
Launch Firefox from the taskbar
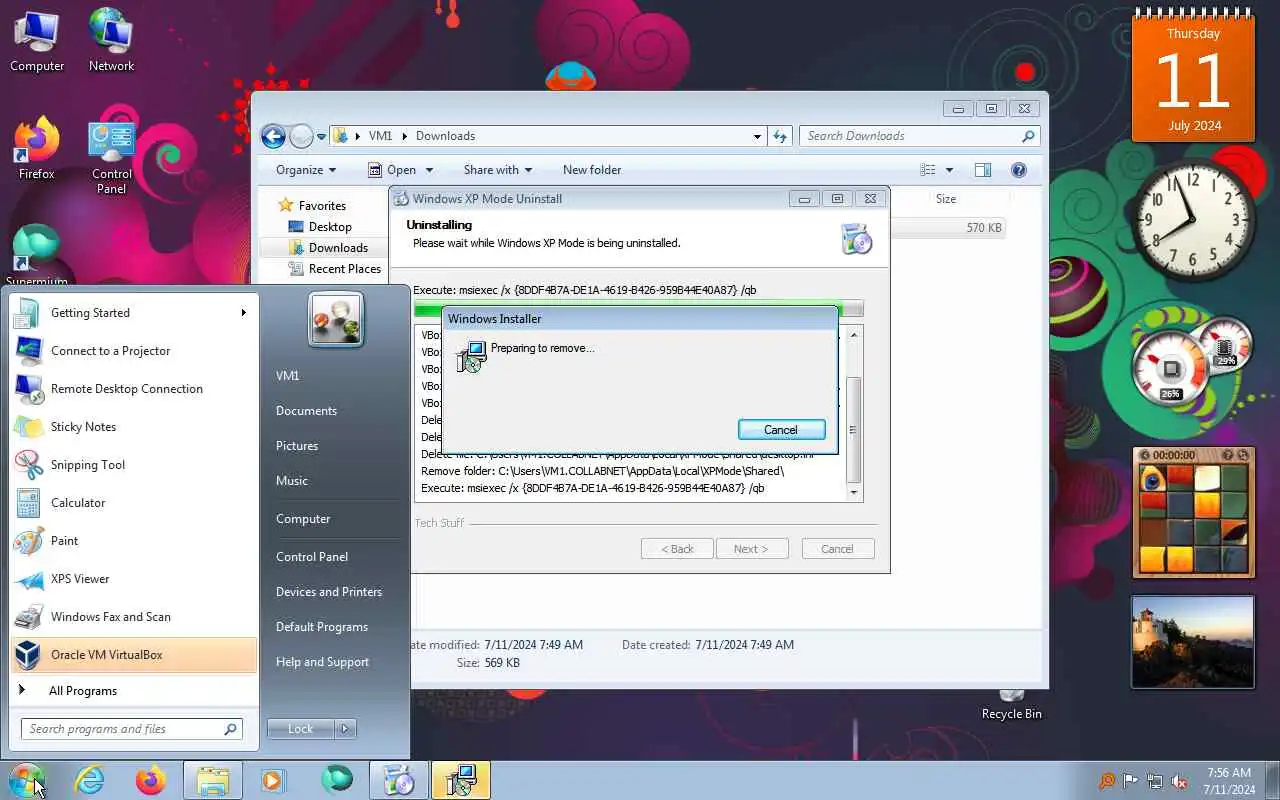click(151, 780)
